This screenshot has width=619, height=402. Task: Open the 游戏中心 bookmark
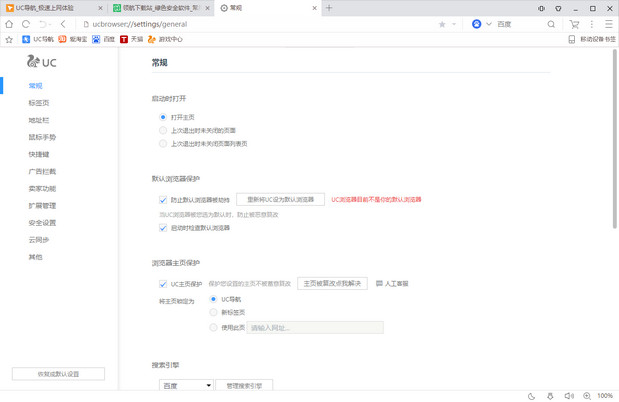coord(165,39)
